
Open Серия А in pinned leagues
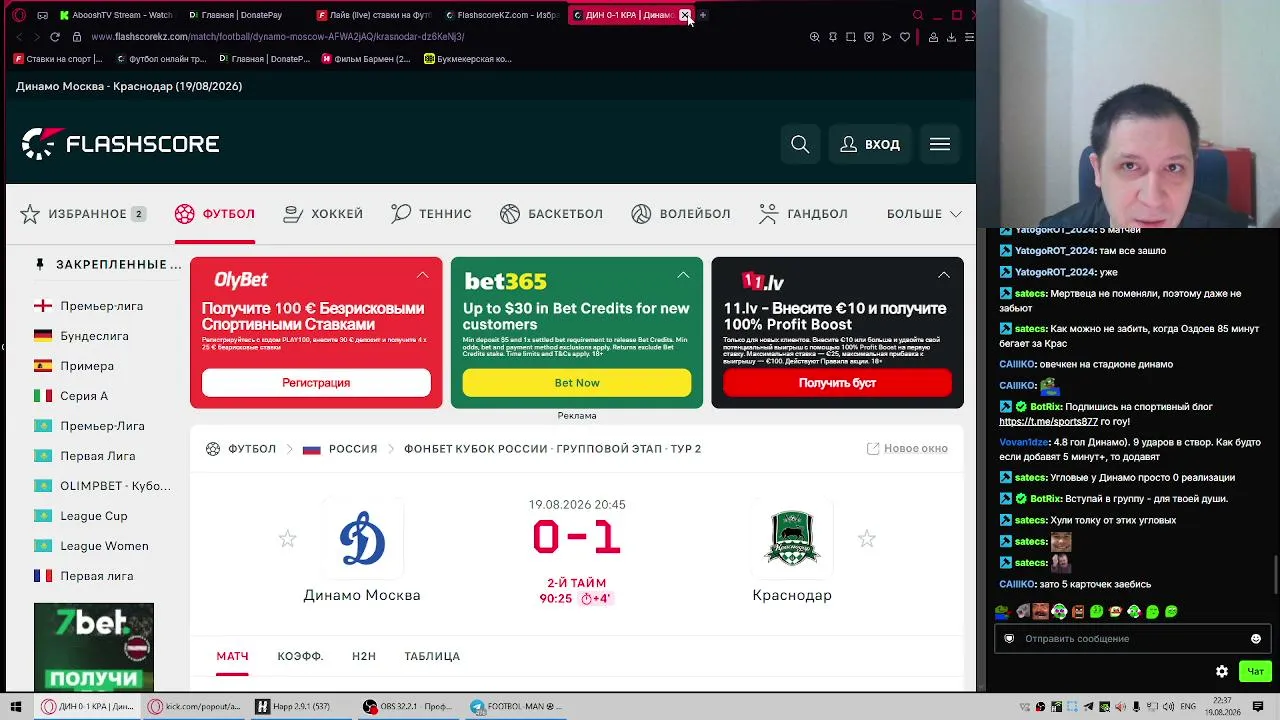click(x=84, y=396)
